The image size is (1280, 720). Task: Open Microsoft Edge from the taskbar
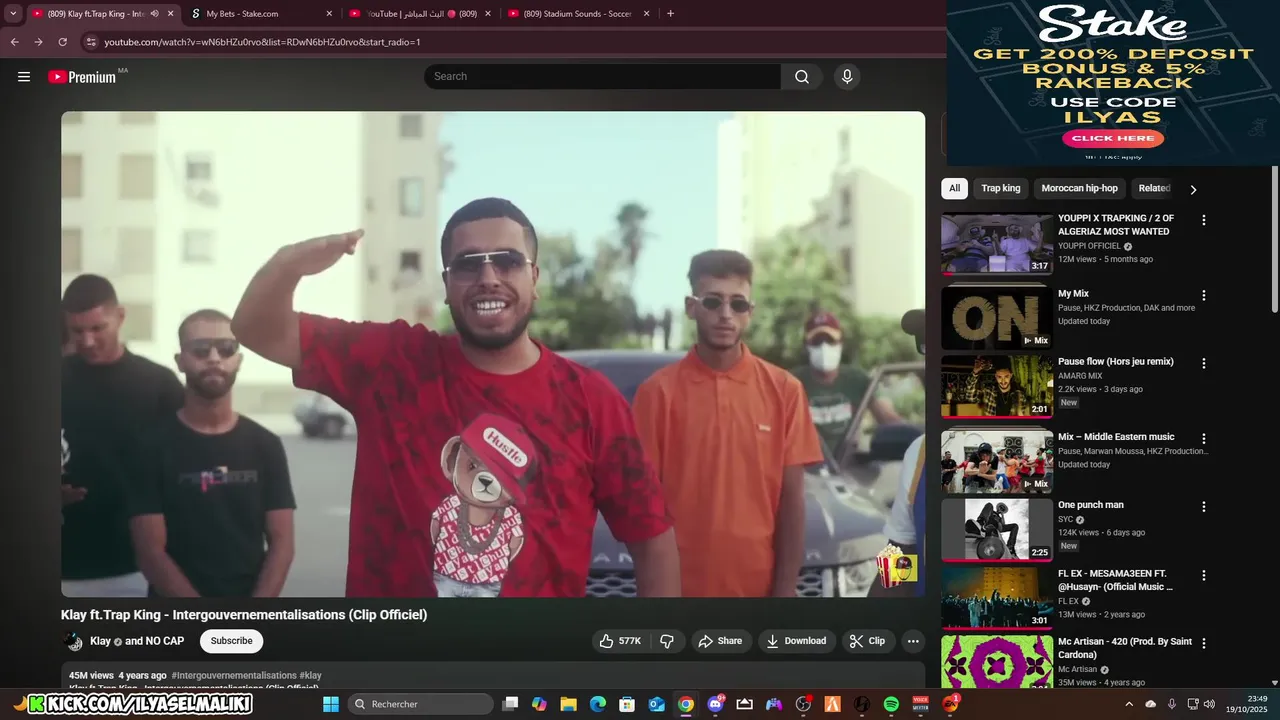[x=597, y=704]
